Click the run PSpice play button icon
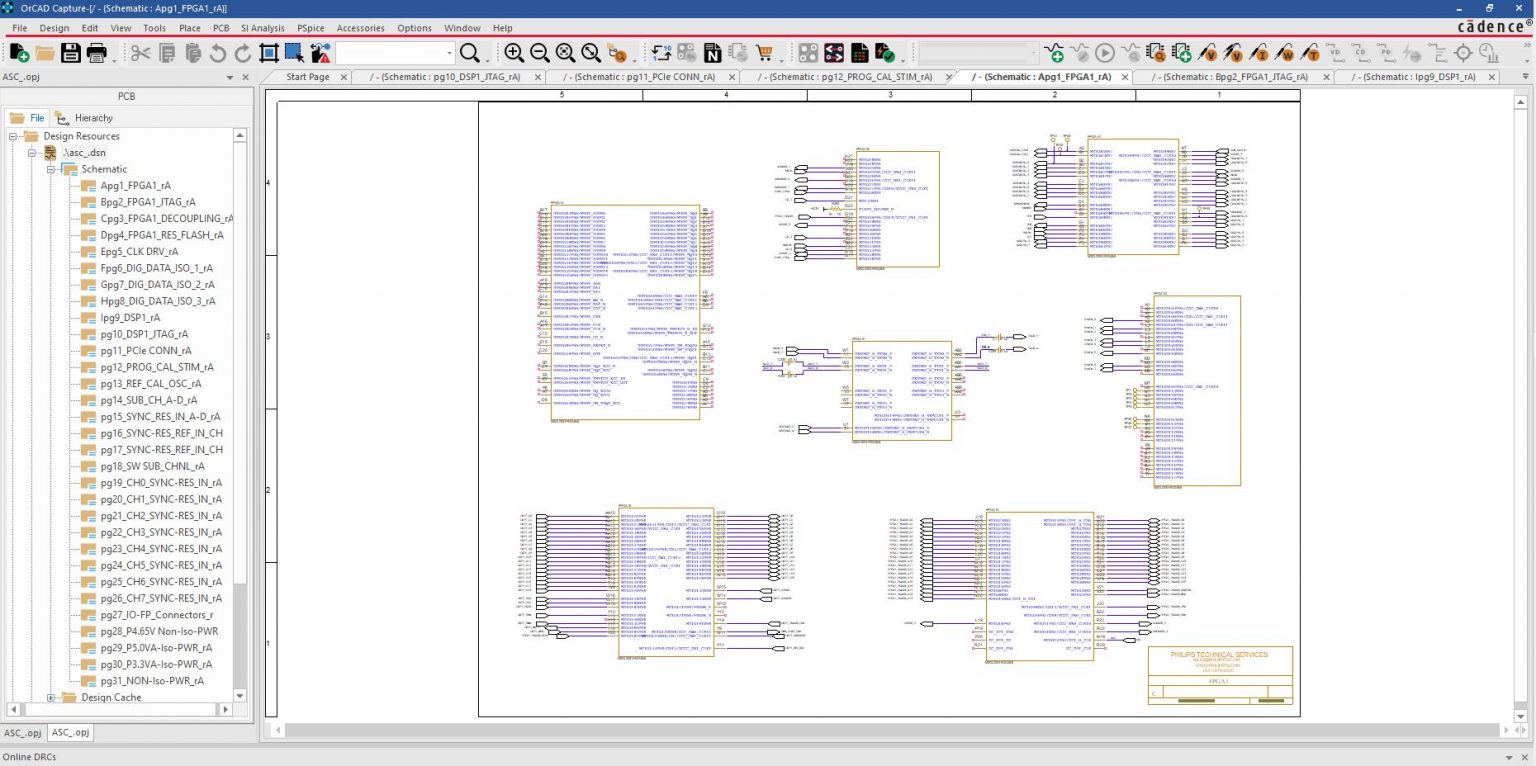 [1105, 53]
